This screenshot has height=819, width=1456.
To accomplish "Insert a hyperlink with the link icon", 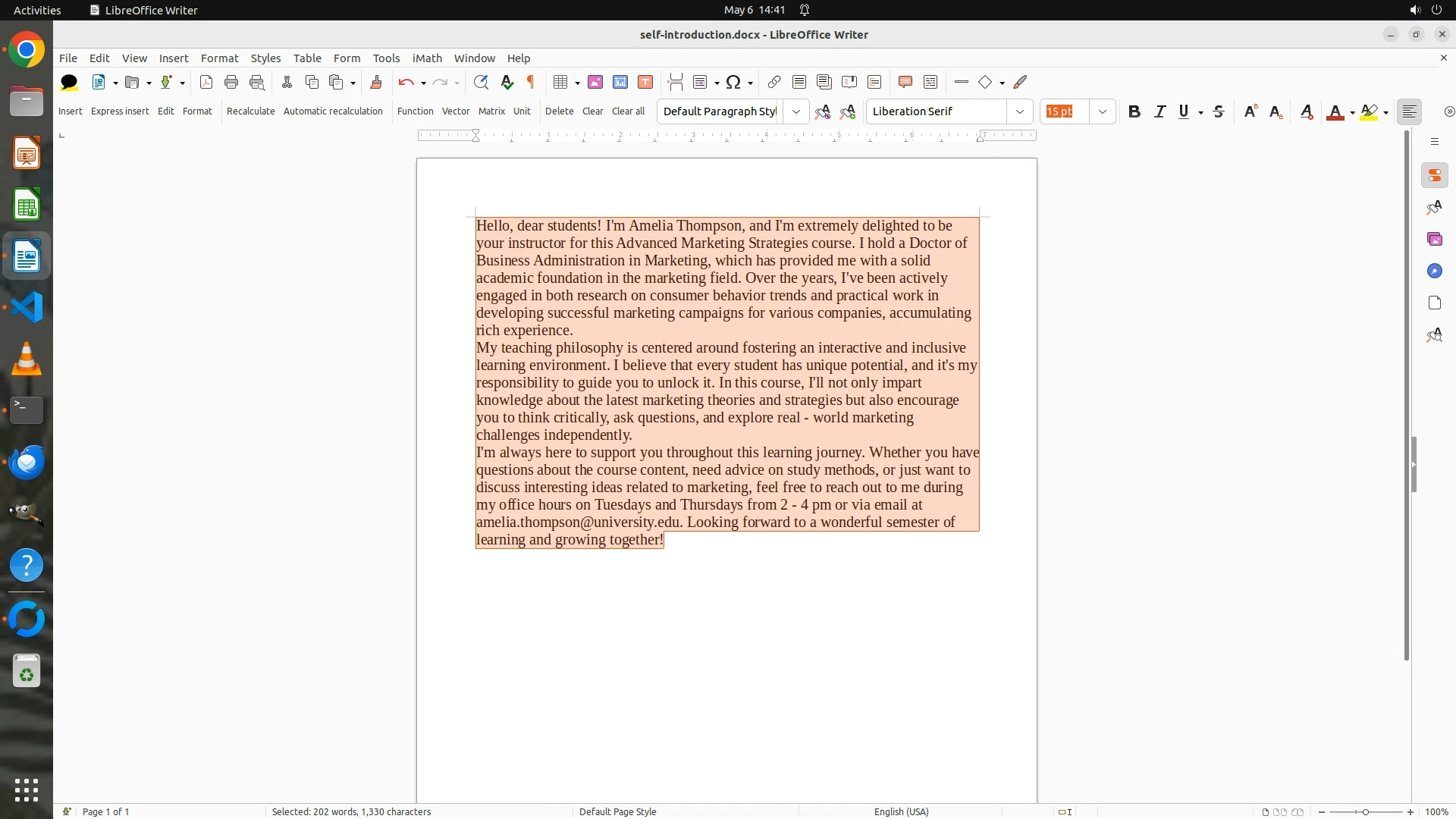I will (x=773, y=82).
